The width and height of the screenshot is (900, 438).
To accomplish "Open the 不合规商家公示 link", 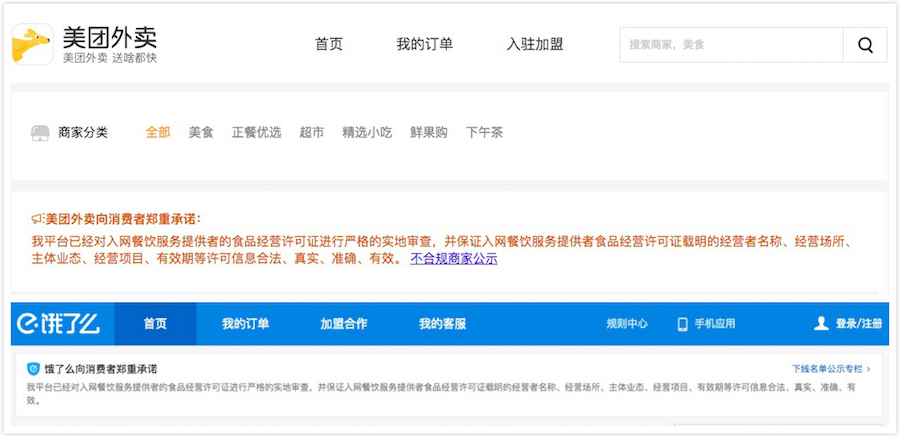I will [x=453, y=259].
